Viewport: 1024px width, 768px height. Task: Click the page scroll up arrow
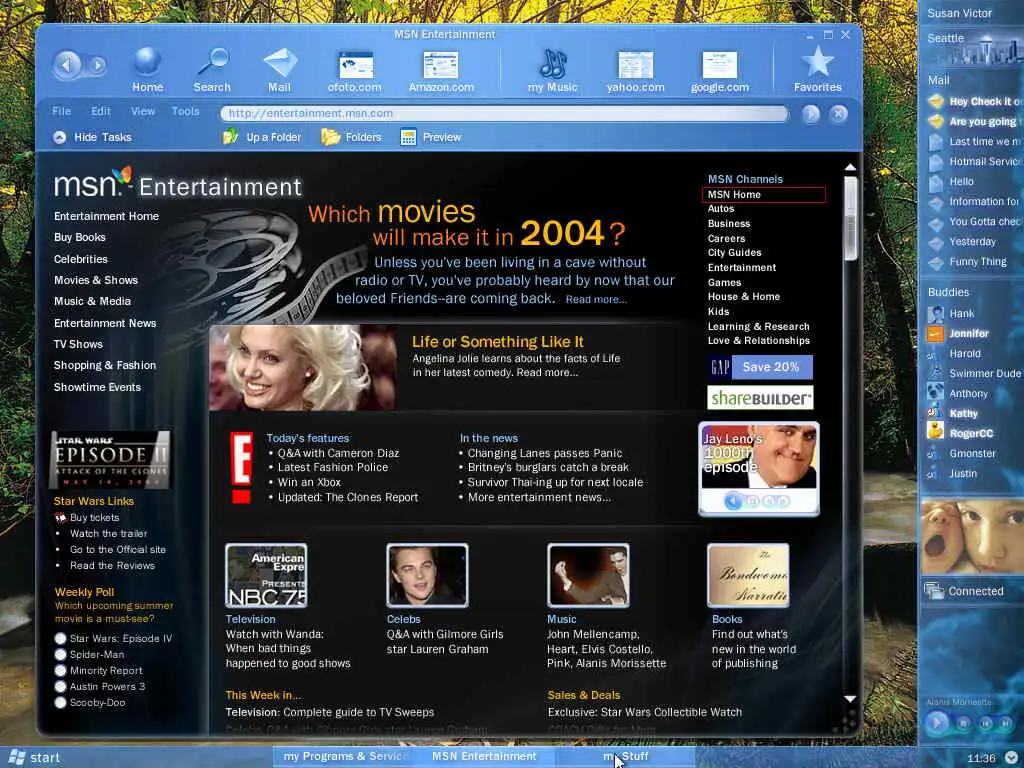click(x=850, y=168)
